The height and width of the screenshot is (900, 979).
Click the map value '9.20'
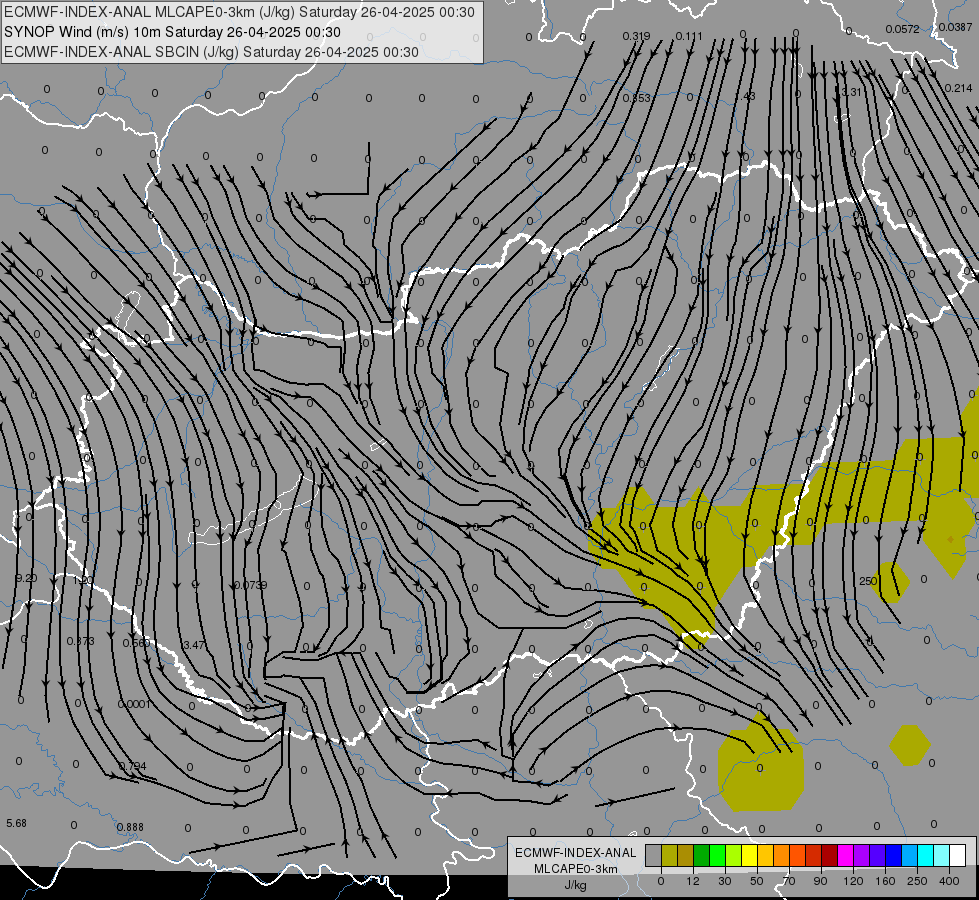[x=26, y=578]
